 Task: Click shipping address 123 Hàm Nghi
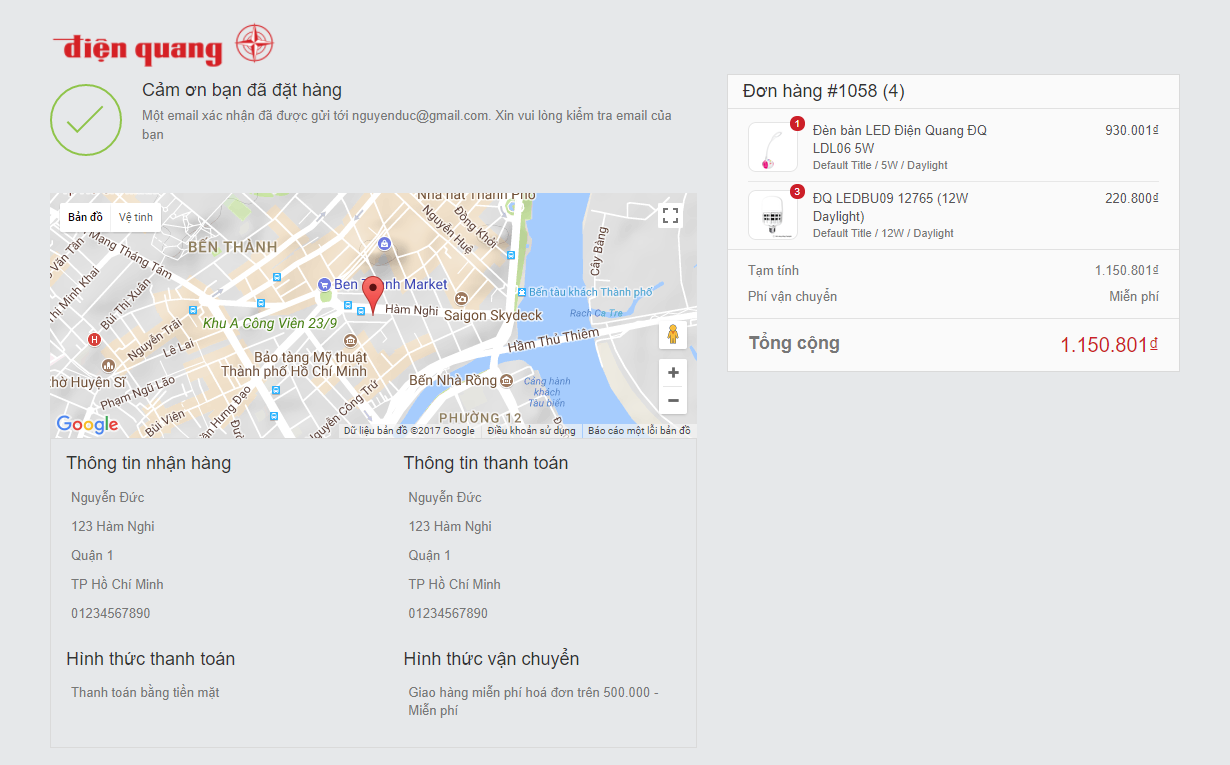113,526
